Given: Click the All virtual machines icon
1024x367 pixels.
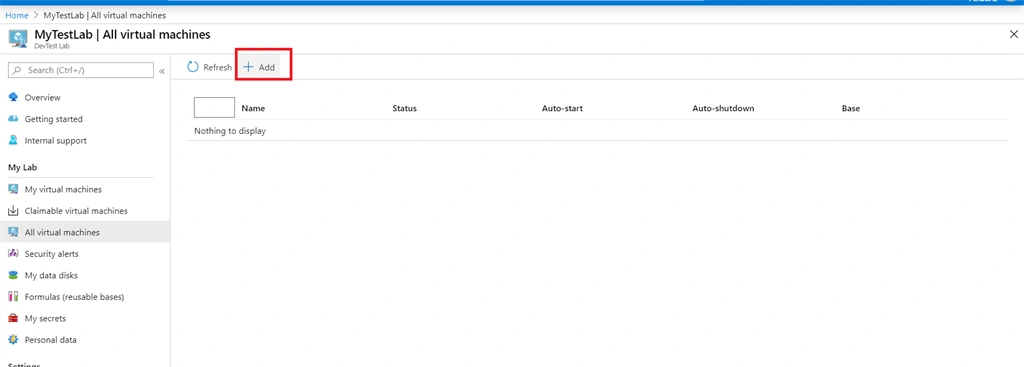Looking at the screenshot, I should coord(13,232).
